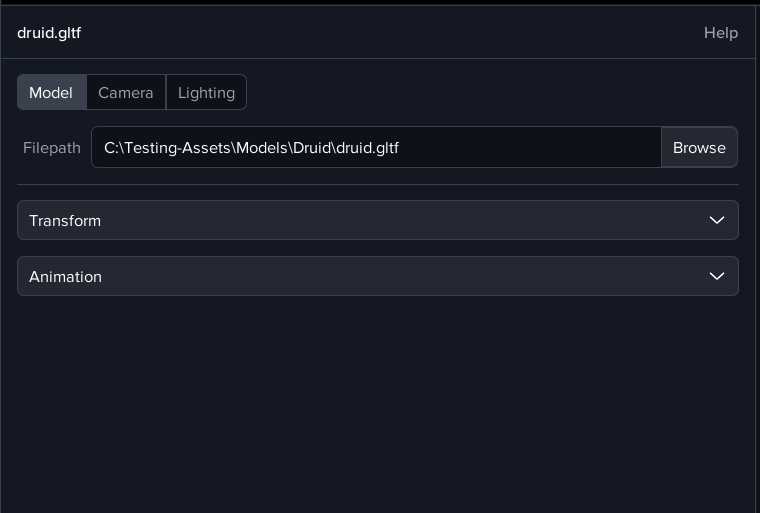Click the header area left of Help
760x513 pixels.
400,33
